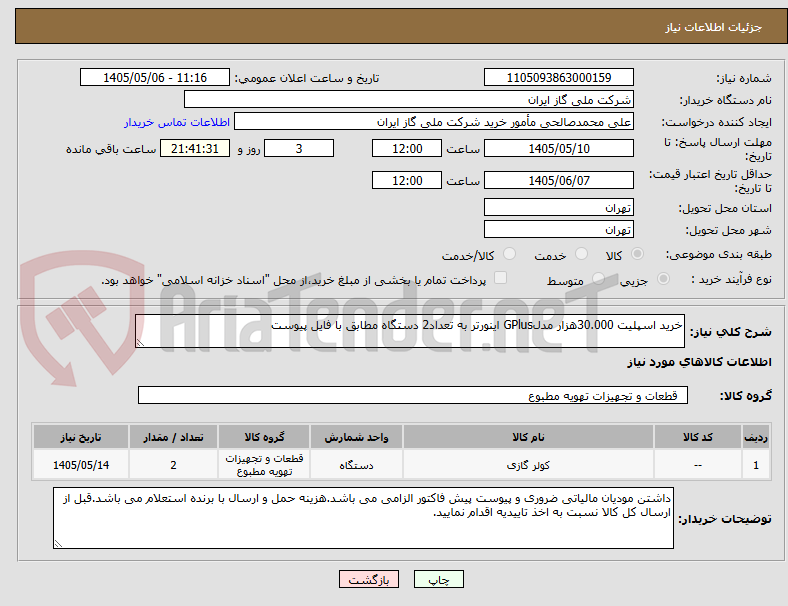
Task: Click the delivery province field تهران
Action: click(559, 207)
